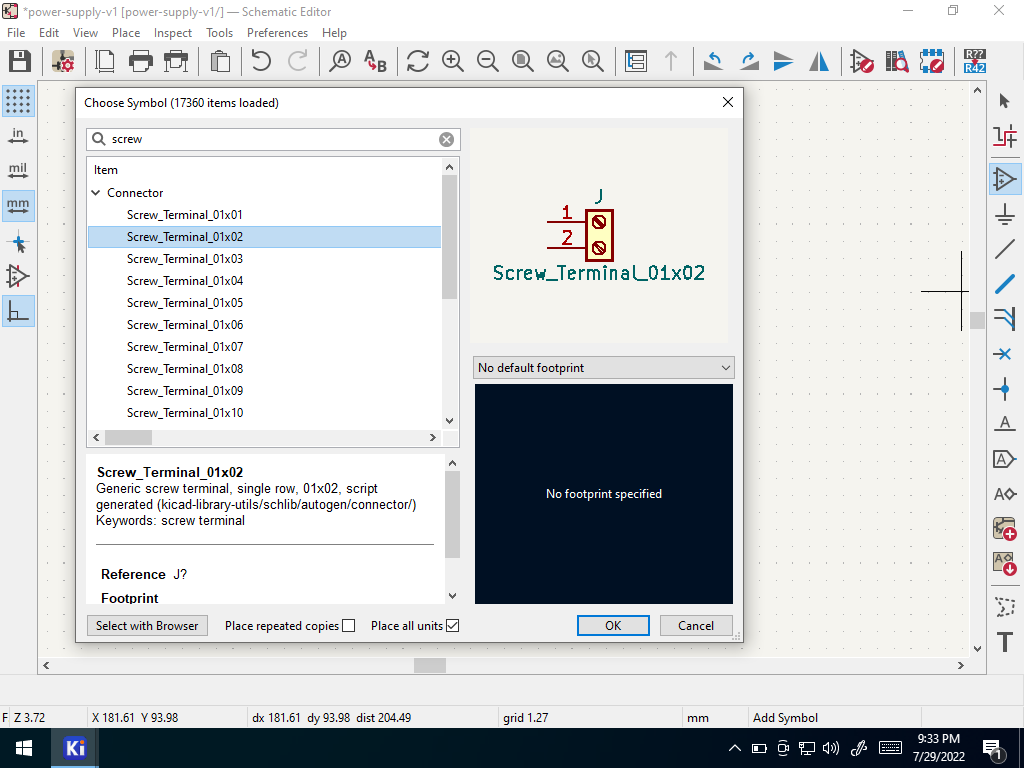The image size is (1024, 768).
Task: Click Select with Browser button
Action: [147, 626]
